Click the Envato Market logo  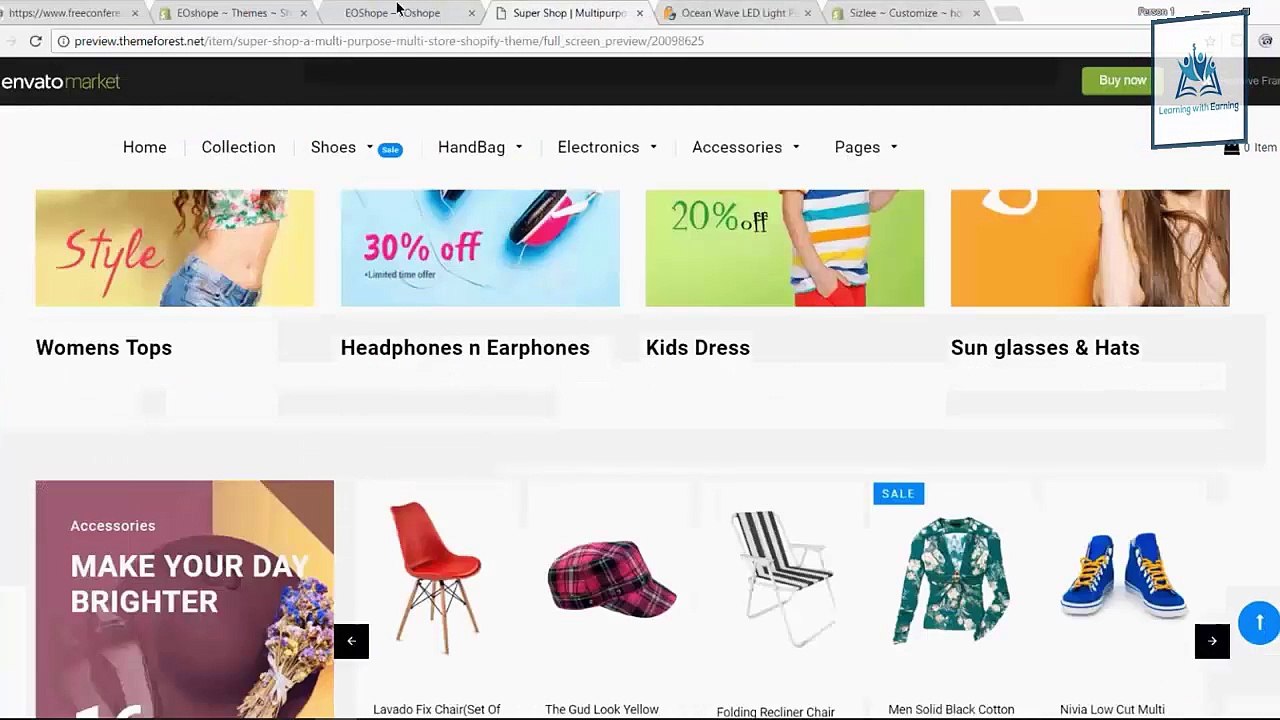coord(60,81)
